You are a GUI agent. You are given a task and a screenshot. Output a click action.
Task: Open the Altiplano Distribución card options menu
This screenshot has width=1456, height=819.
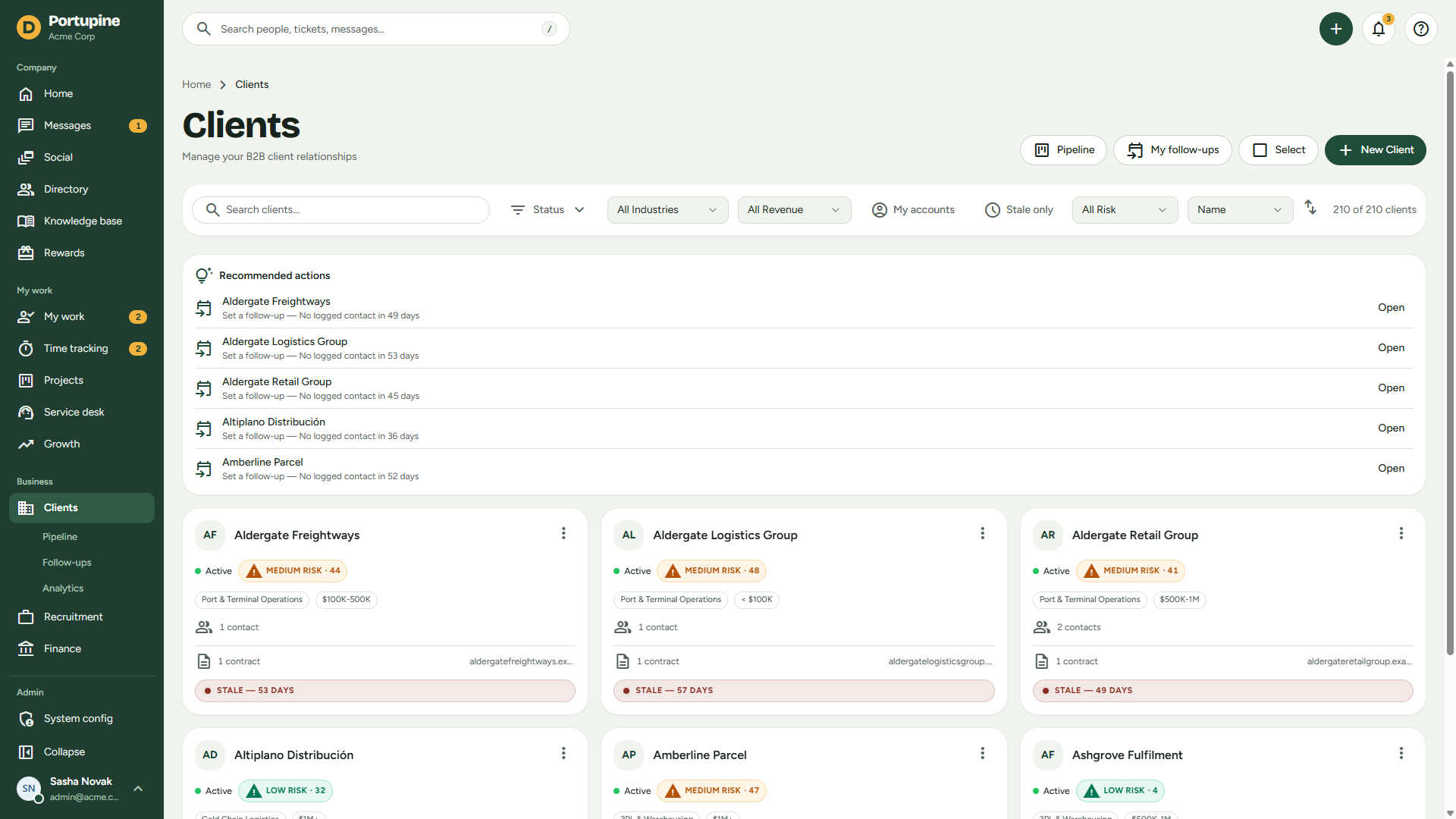[x=563, y=754]
